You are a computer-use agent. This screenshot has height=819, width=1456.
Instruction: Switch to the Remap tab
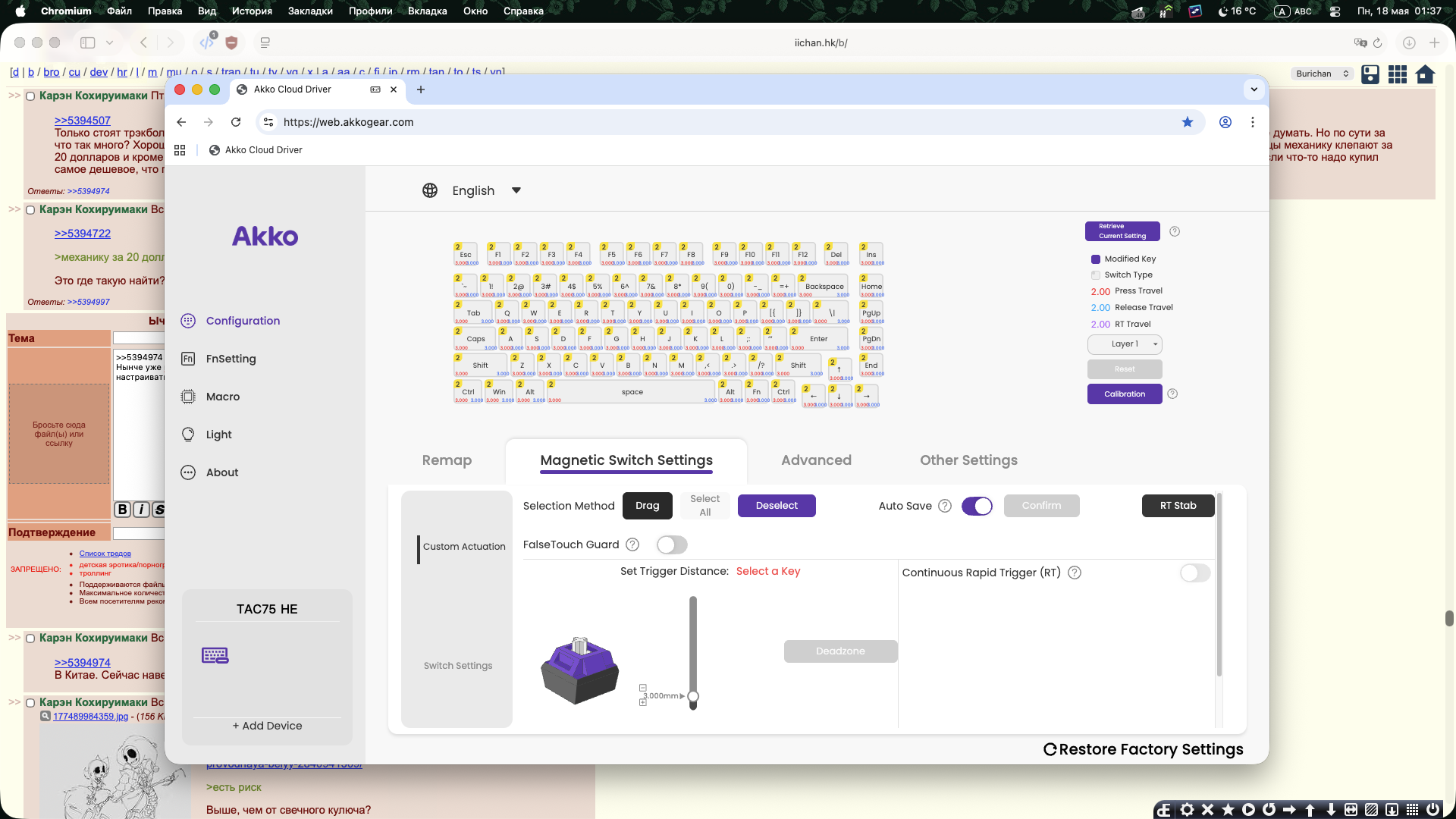[447, 460]
